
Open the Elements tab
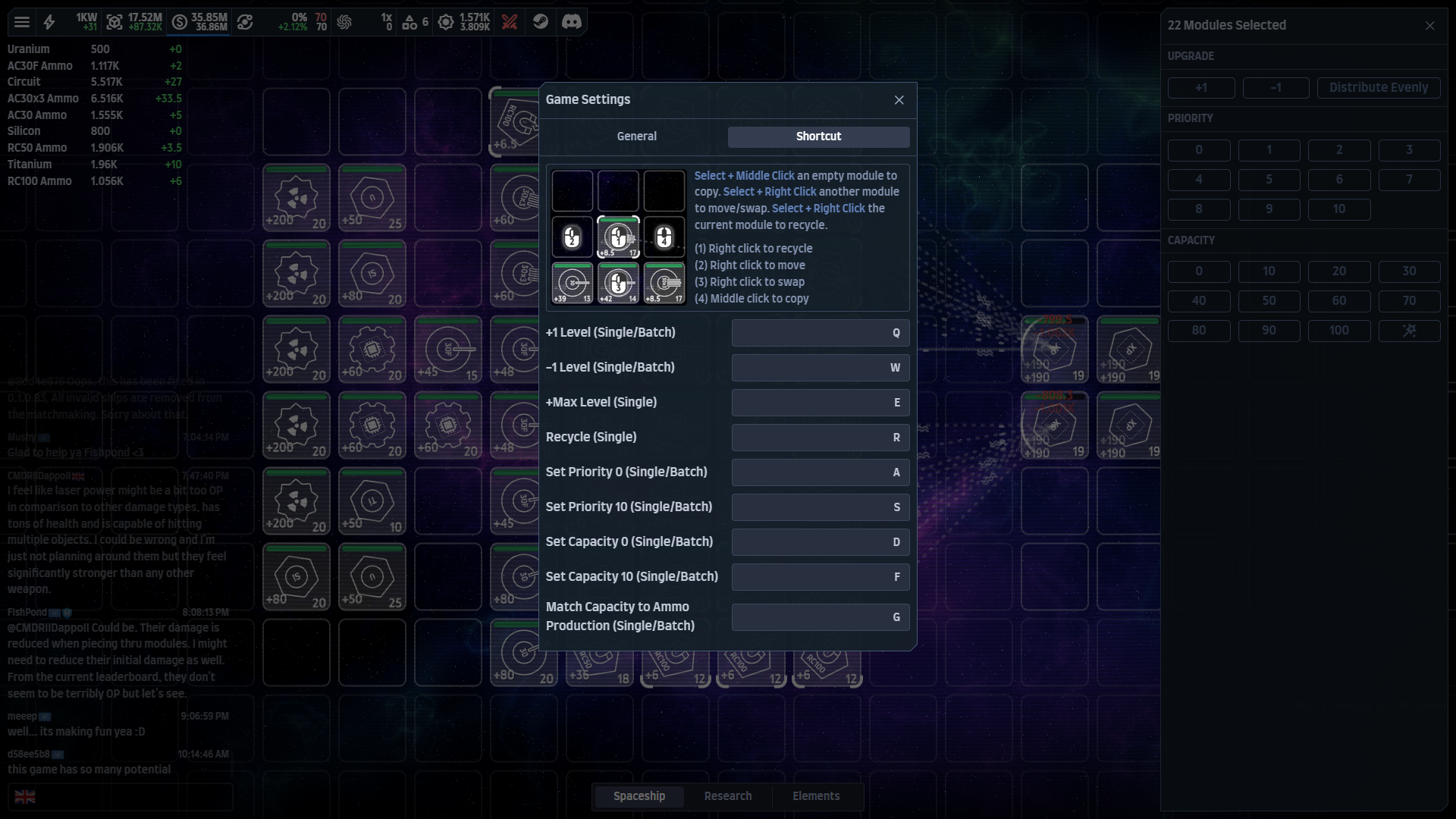pos(816,796)
